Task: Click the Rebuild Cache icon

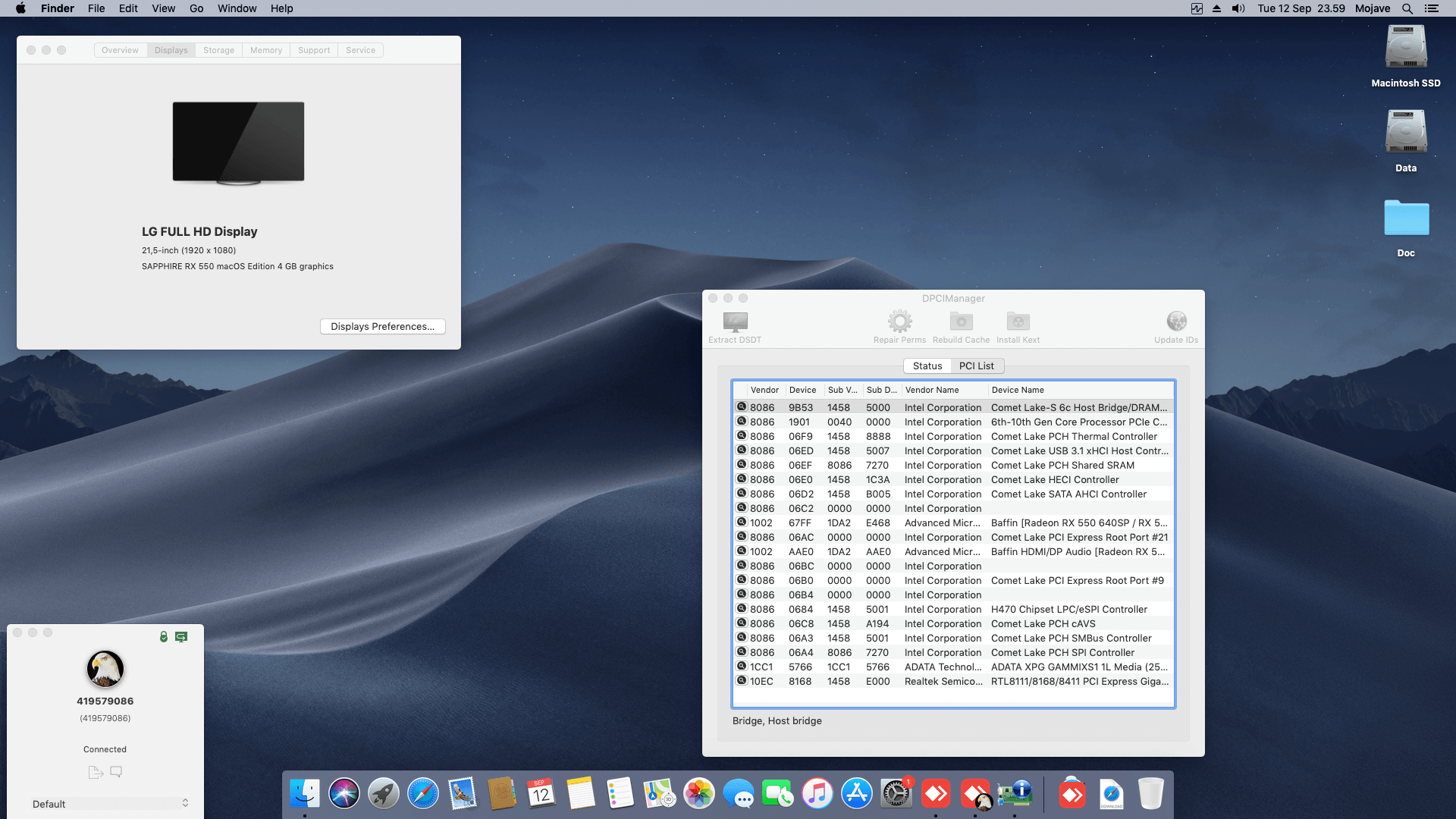Action: (x=961, y=322)
